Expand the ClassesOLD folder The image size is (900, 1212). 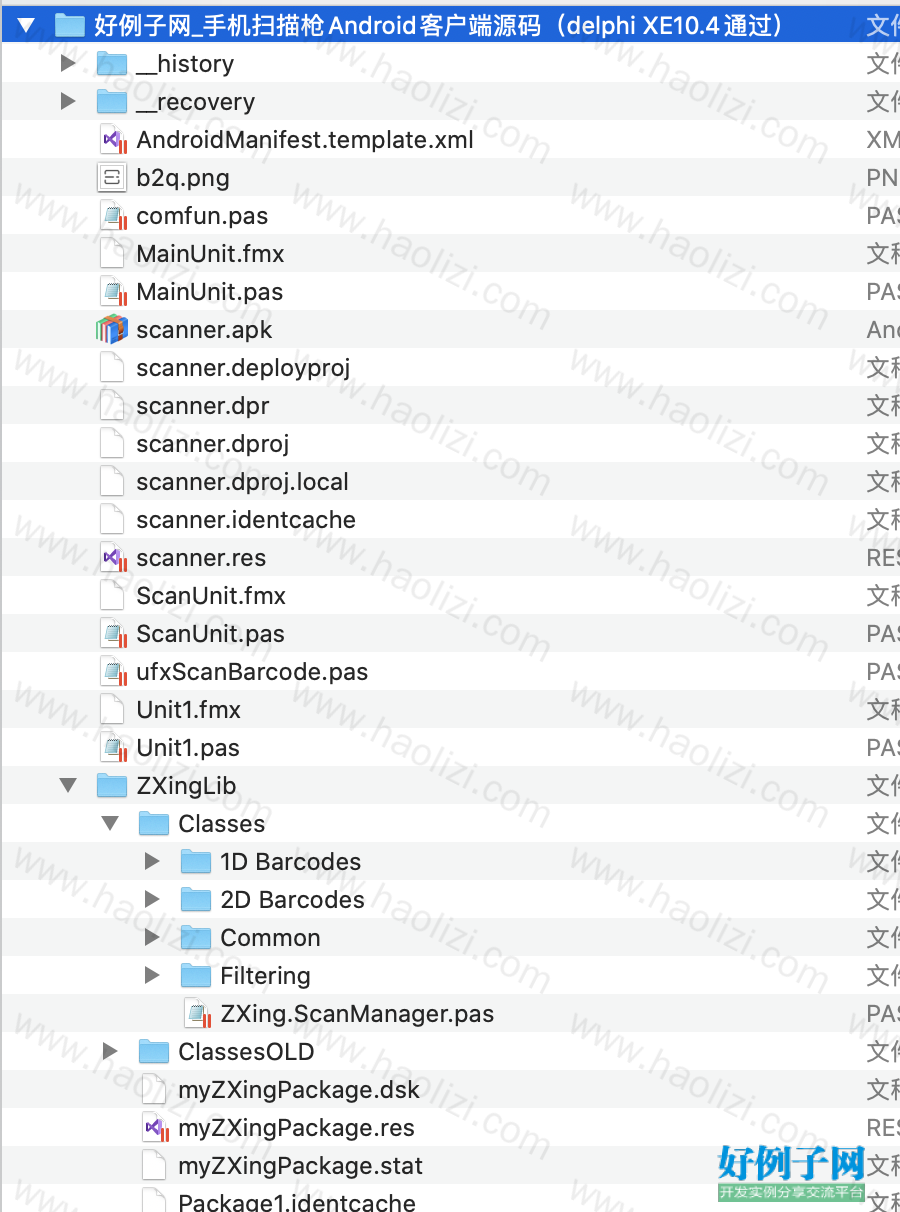point(110,1052)
